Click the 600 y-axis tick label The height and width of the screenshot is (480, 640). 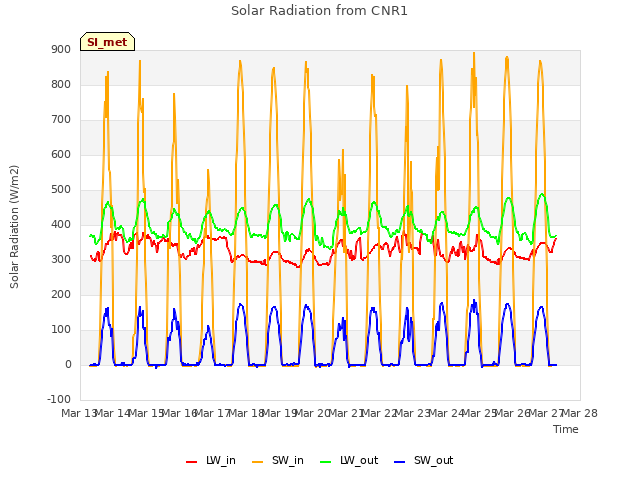61,154
